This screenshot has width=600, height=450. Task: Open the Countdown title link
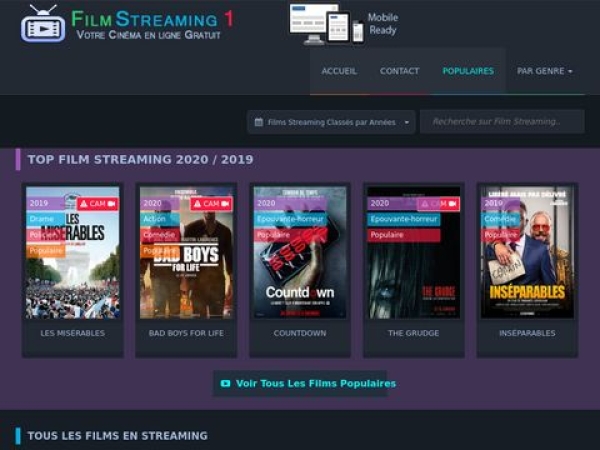(x=300, y=333)
